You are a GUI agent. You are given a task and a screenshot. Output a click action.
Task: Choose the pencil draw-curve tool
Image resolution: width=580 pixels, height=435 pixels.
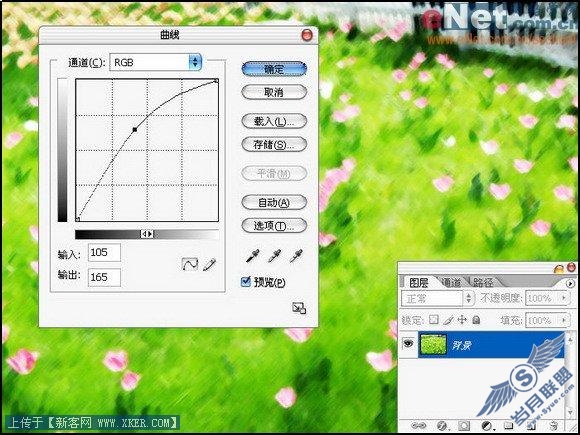click(209, 264)
